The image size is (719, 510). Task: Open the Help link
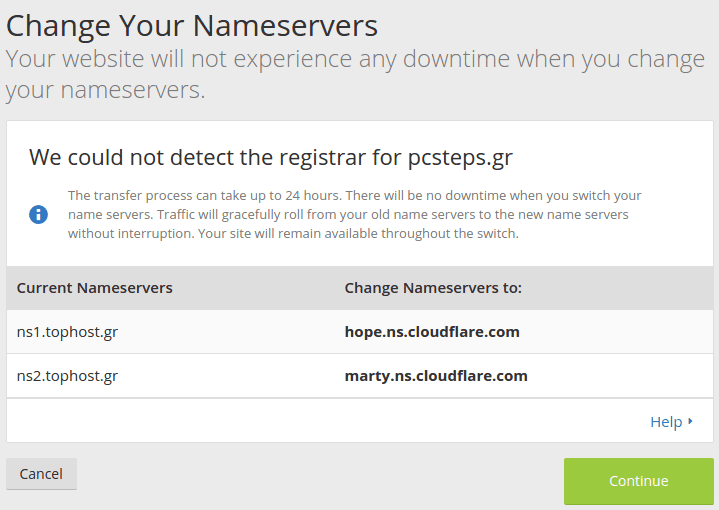[x=666, y=422]
